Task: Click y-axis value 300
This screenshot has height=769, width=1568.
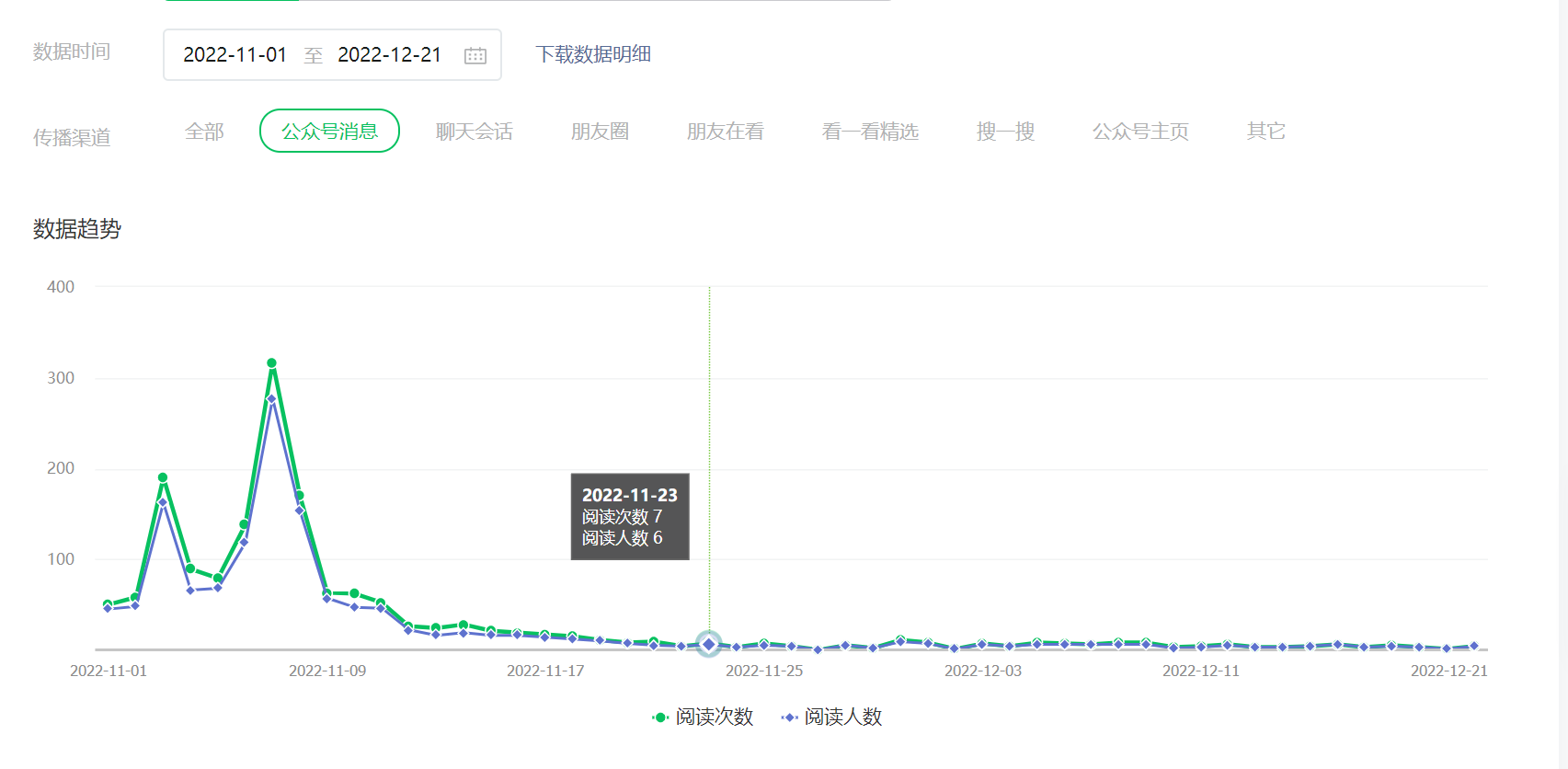Action: pyautogui.click(x=61, y=378)
